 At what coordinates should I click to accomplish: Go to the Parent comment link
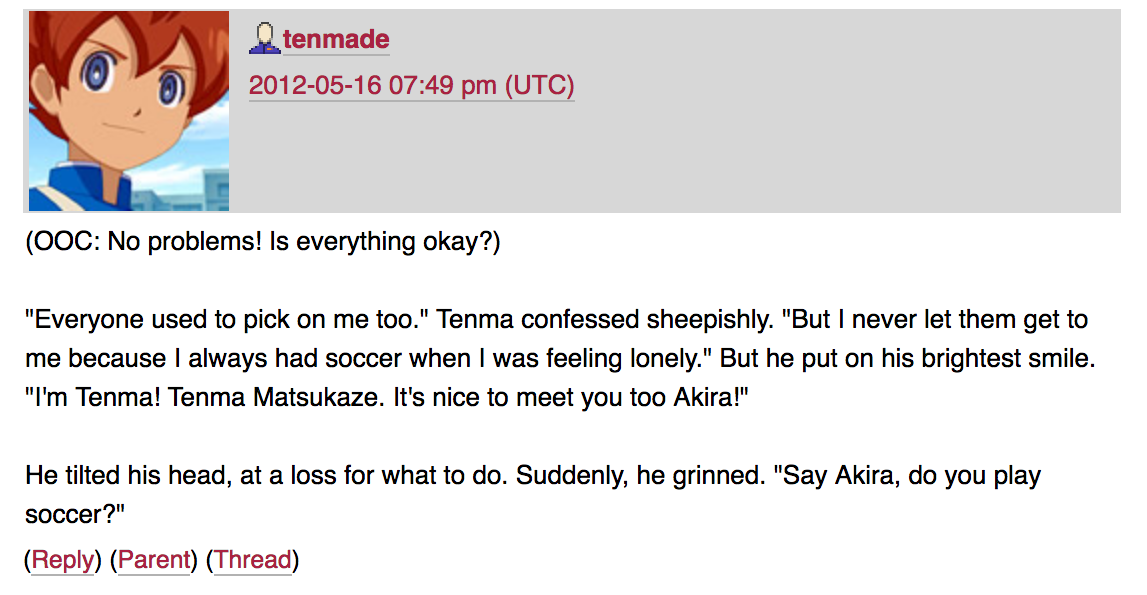point(154,560)
